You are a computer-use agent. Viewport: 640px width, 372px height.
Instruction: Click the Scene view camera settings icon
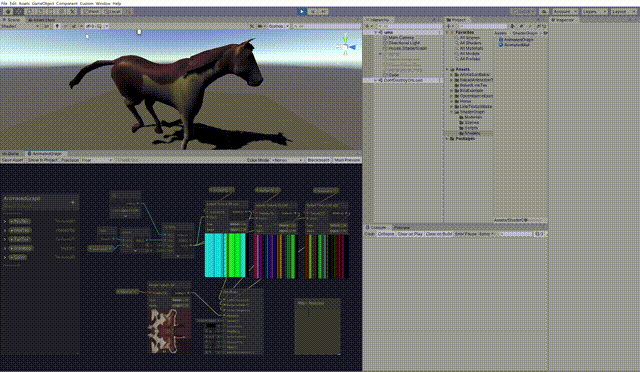[x=261, y=26]
